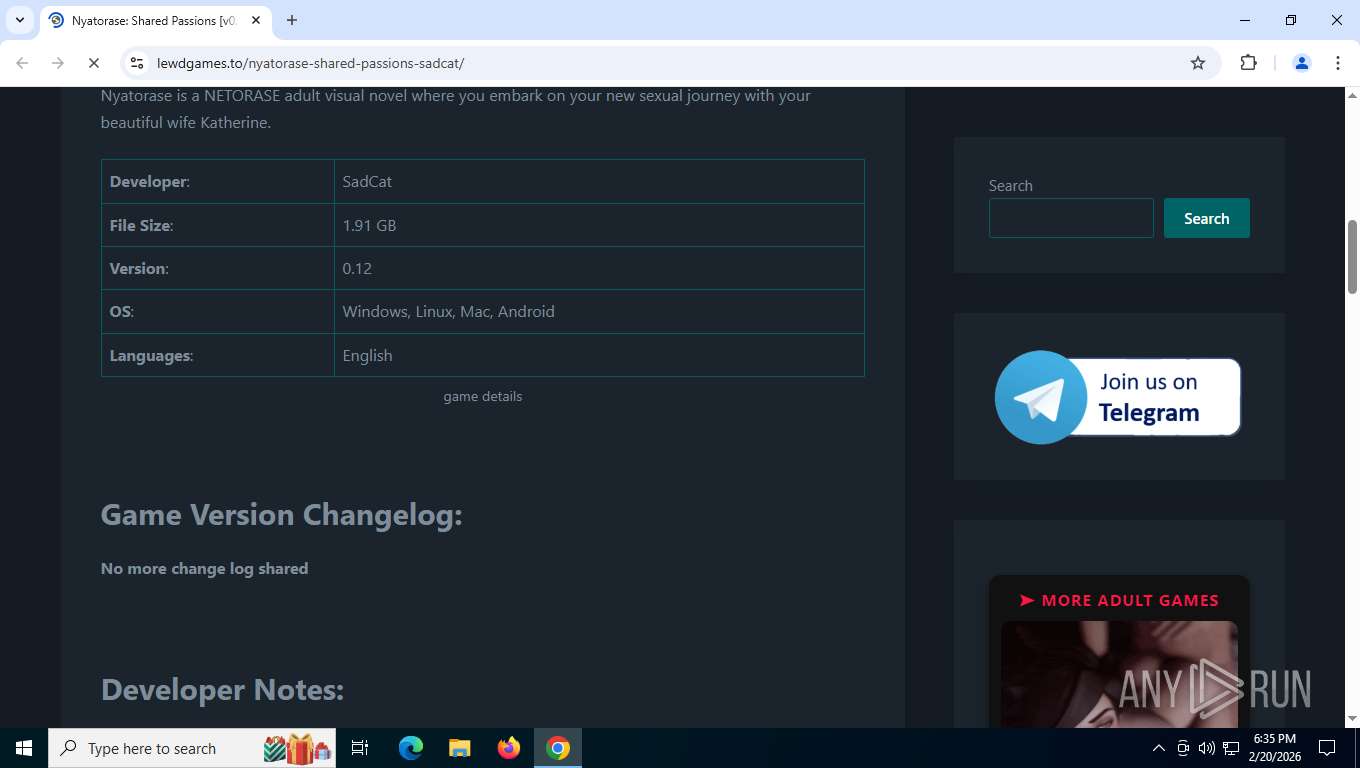Click Windows, Linux, Mac, Android cell
This screenshot has height=768, width=1360.
point(599,311)
